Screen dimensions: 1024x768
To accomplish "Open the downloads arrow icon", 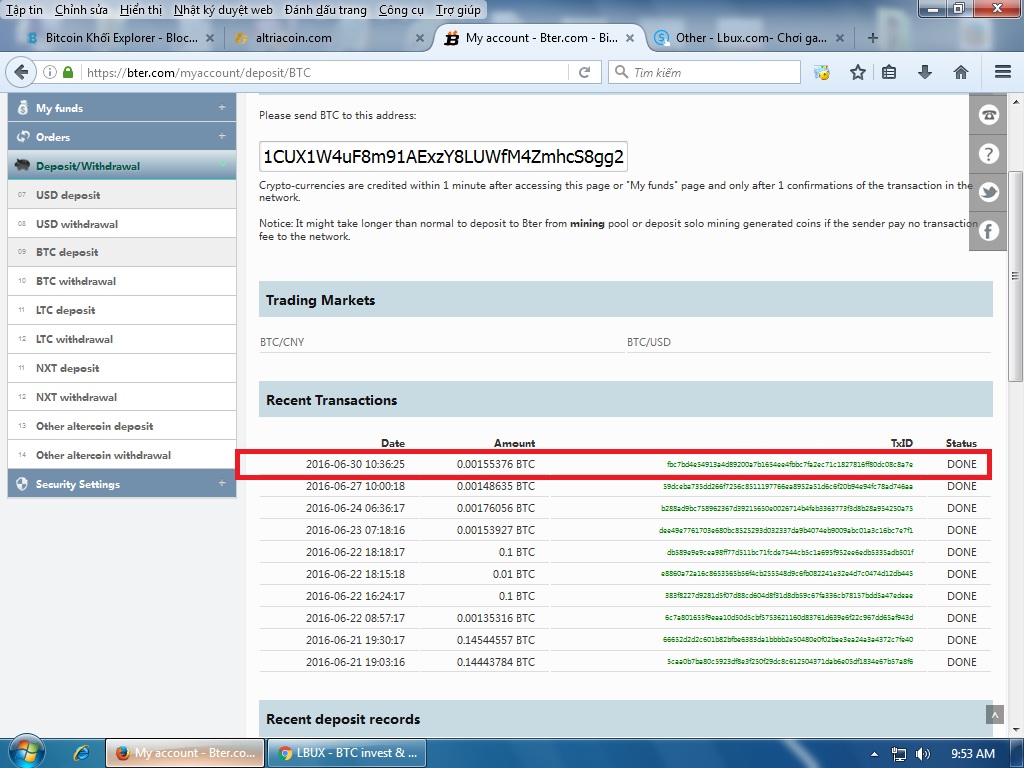I will pyautogui.click(x=924, y=72).
